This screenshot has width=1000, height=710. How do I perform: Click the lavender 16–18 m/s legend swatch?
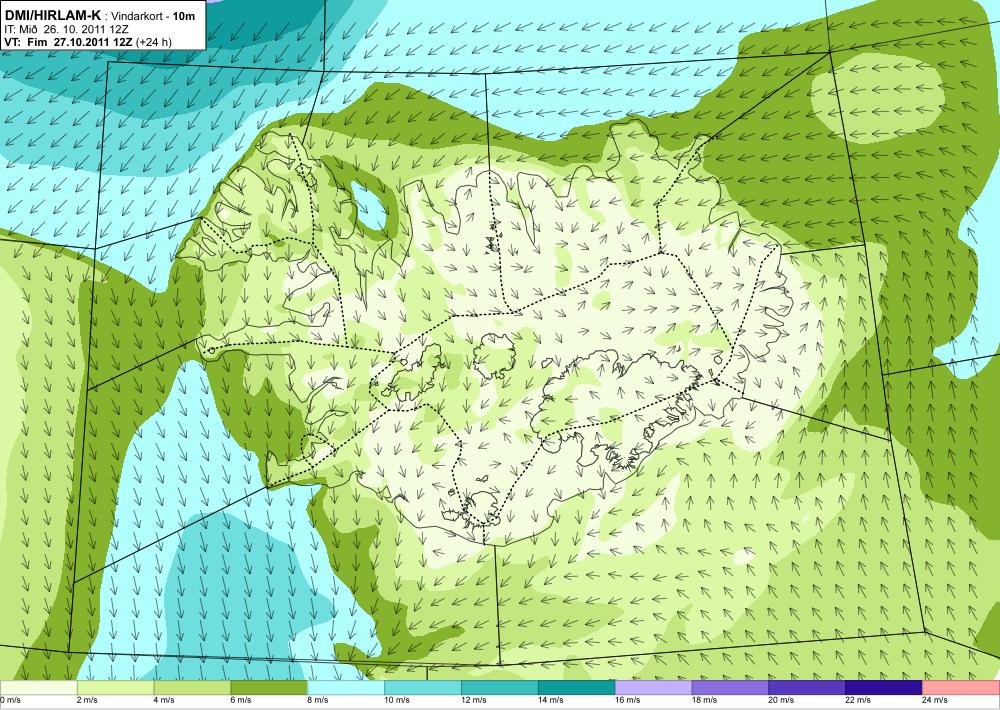pyautogui.click(x=654, y=688)
